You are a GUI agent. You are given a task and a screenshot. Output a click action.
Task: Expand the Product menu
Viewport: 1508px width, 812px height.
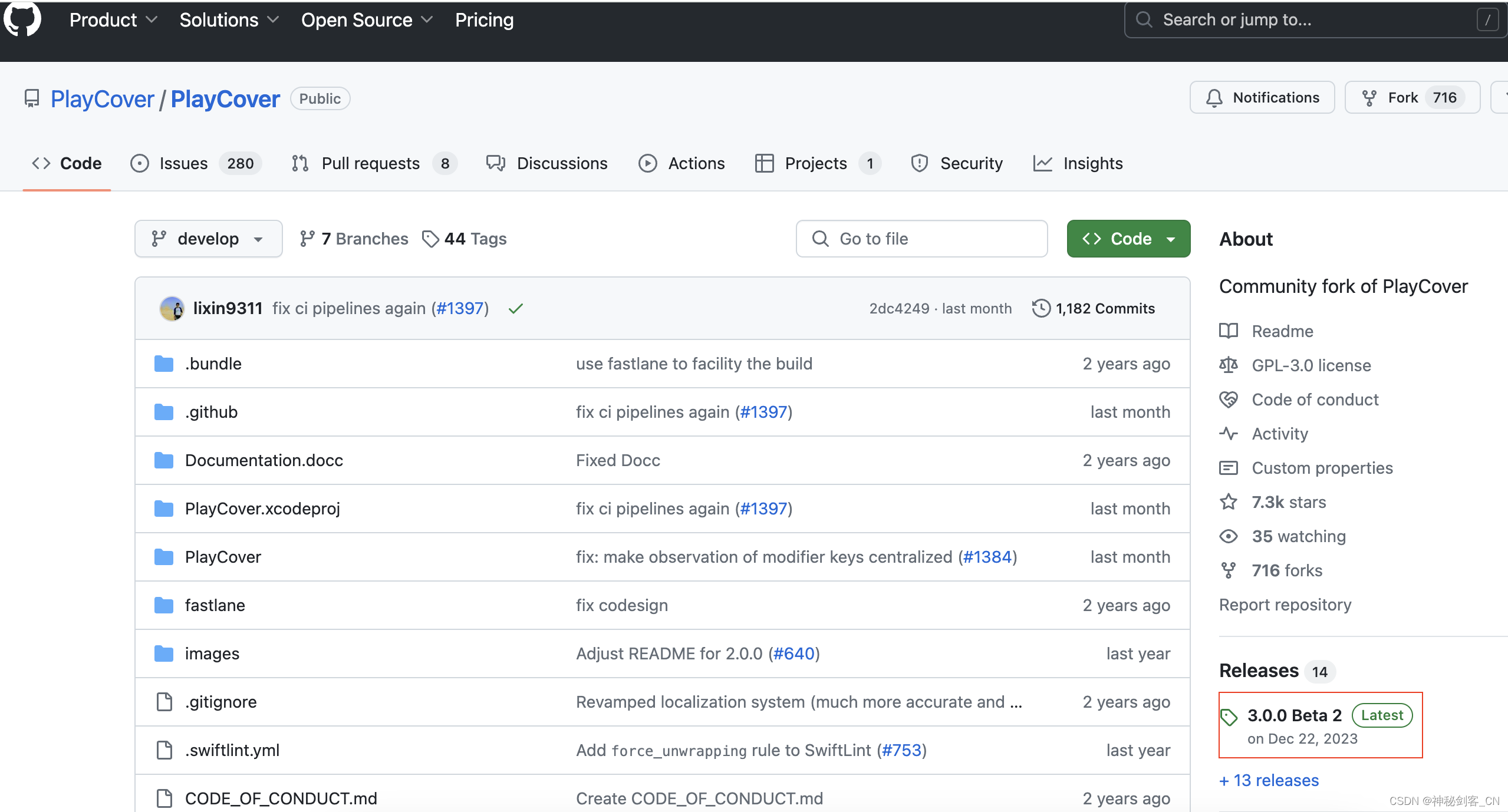point(113,20)
